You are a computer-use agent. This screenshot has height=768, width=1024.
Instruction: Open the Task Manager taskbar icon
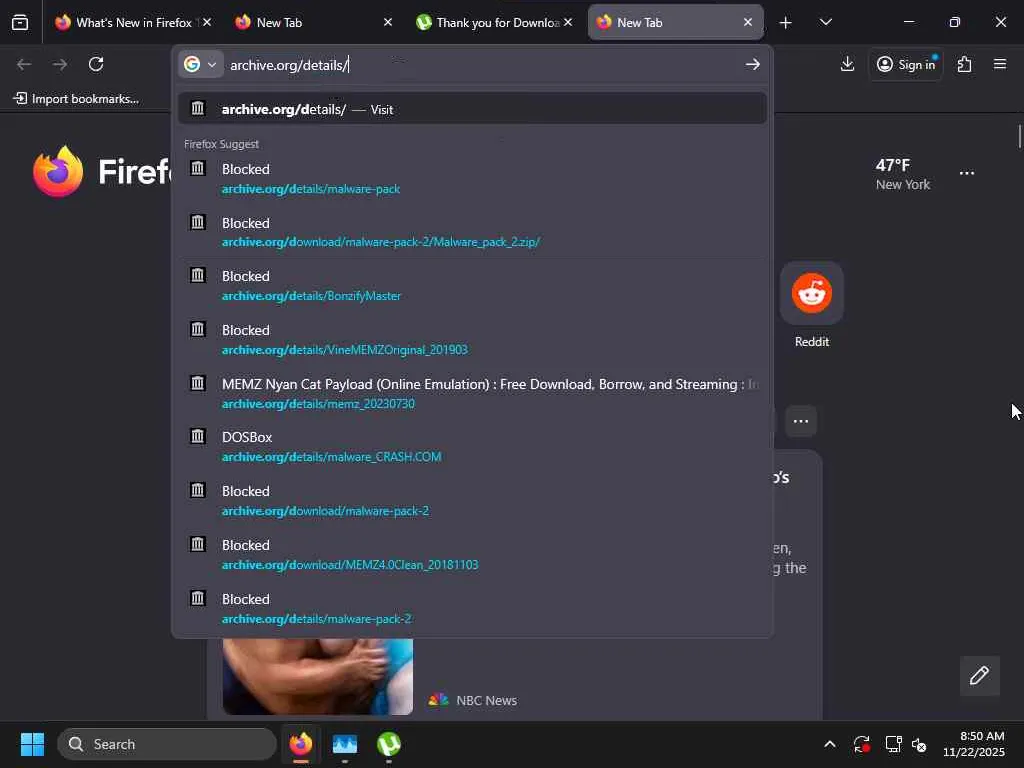345,744
